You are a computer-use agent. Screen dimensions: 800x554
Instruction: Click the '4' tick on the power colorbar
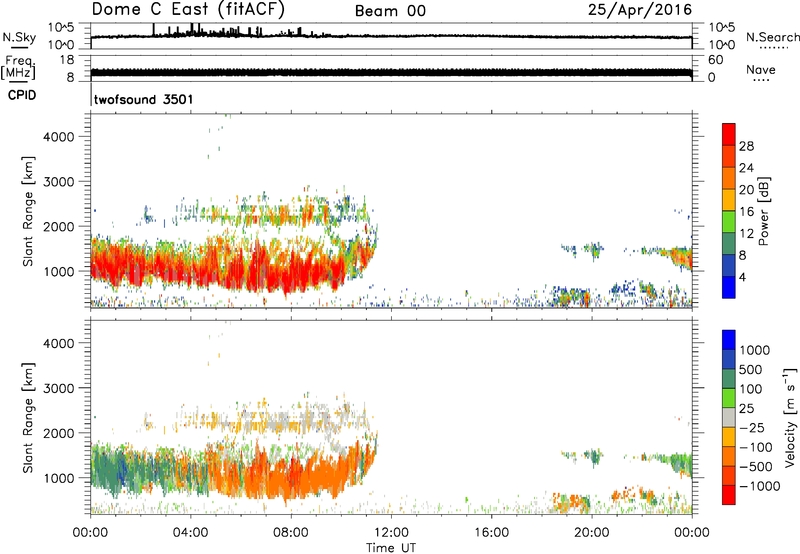click(x=742, y=278)
